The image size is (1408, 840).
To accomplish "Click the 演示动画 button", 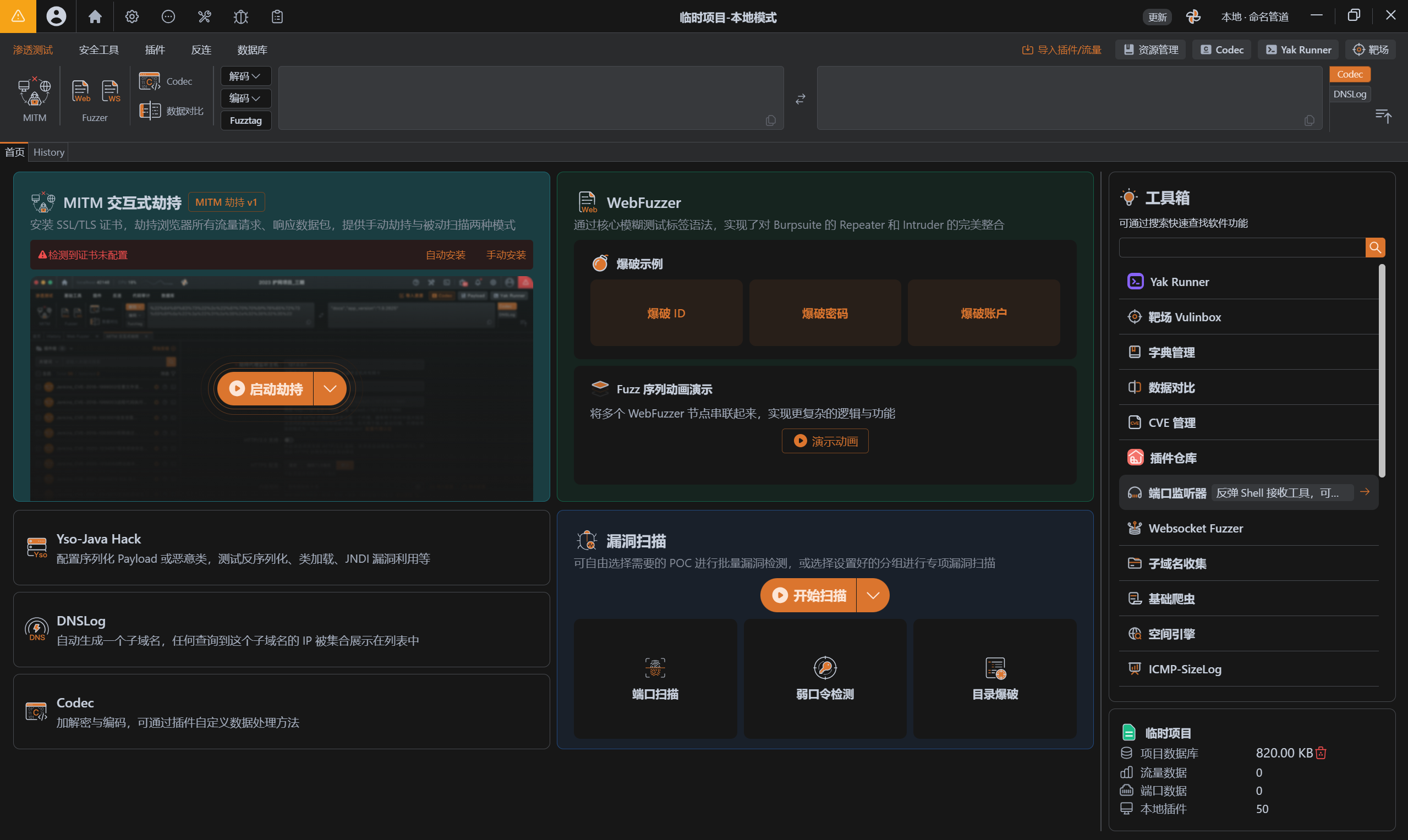I will tap(825, 441).
